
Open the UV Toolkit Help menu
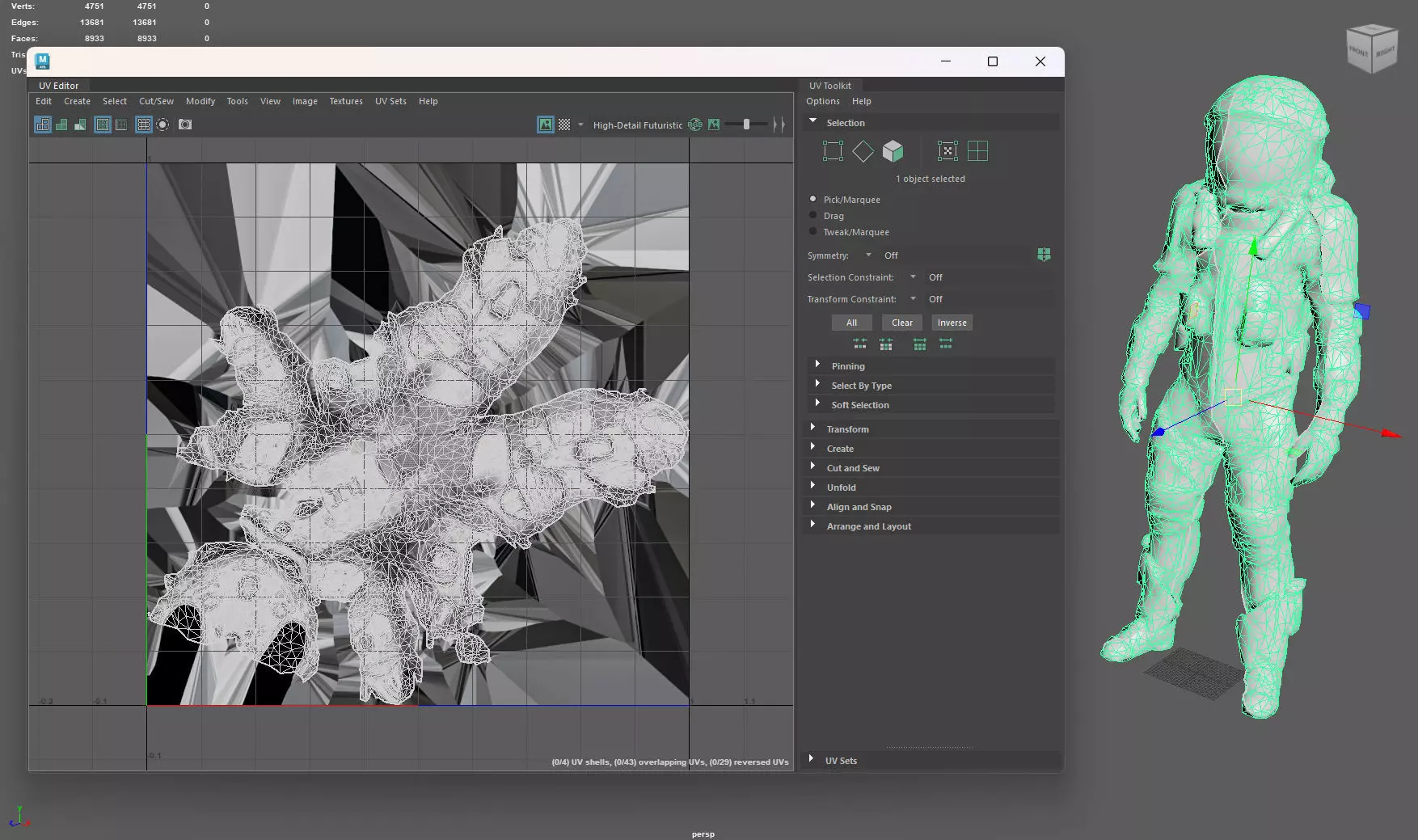click(862, 101)
